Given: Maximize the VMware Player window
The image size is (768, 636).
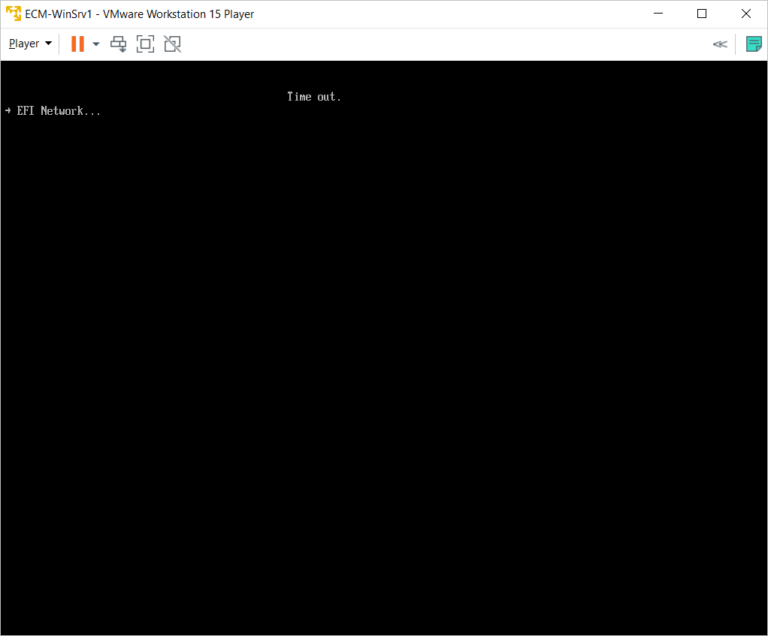Looking at the screenshot, I should (702, 14).
